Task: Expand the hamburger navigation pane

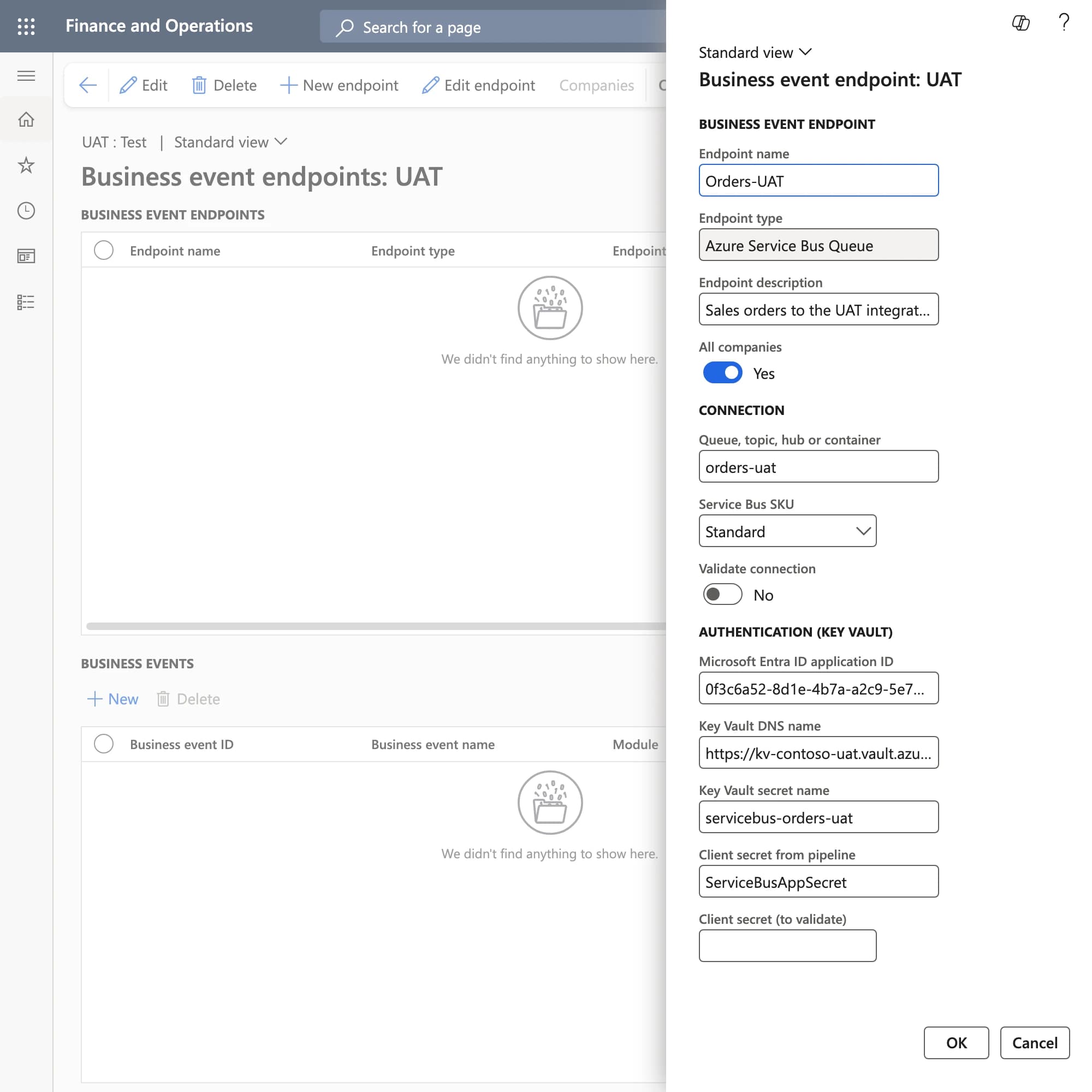Action: 26,76
